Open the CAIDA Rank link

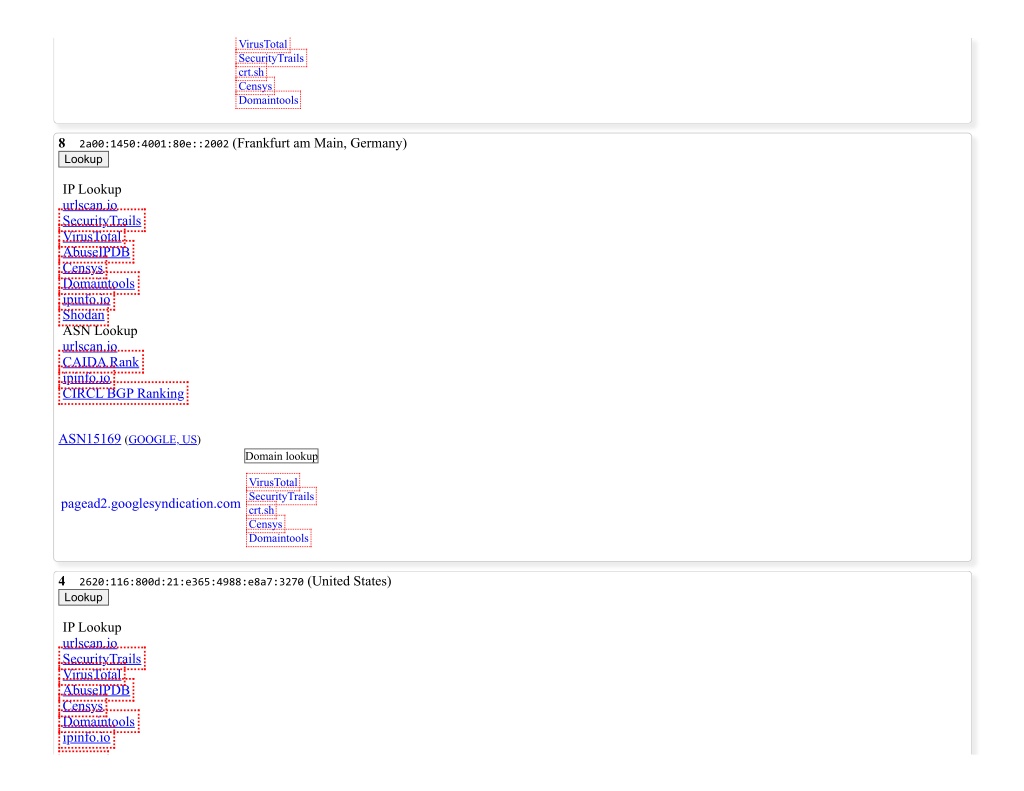tap(100, 362)
